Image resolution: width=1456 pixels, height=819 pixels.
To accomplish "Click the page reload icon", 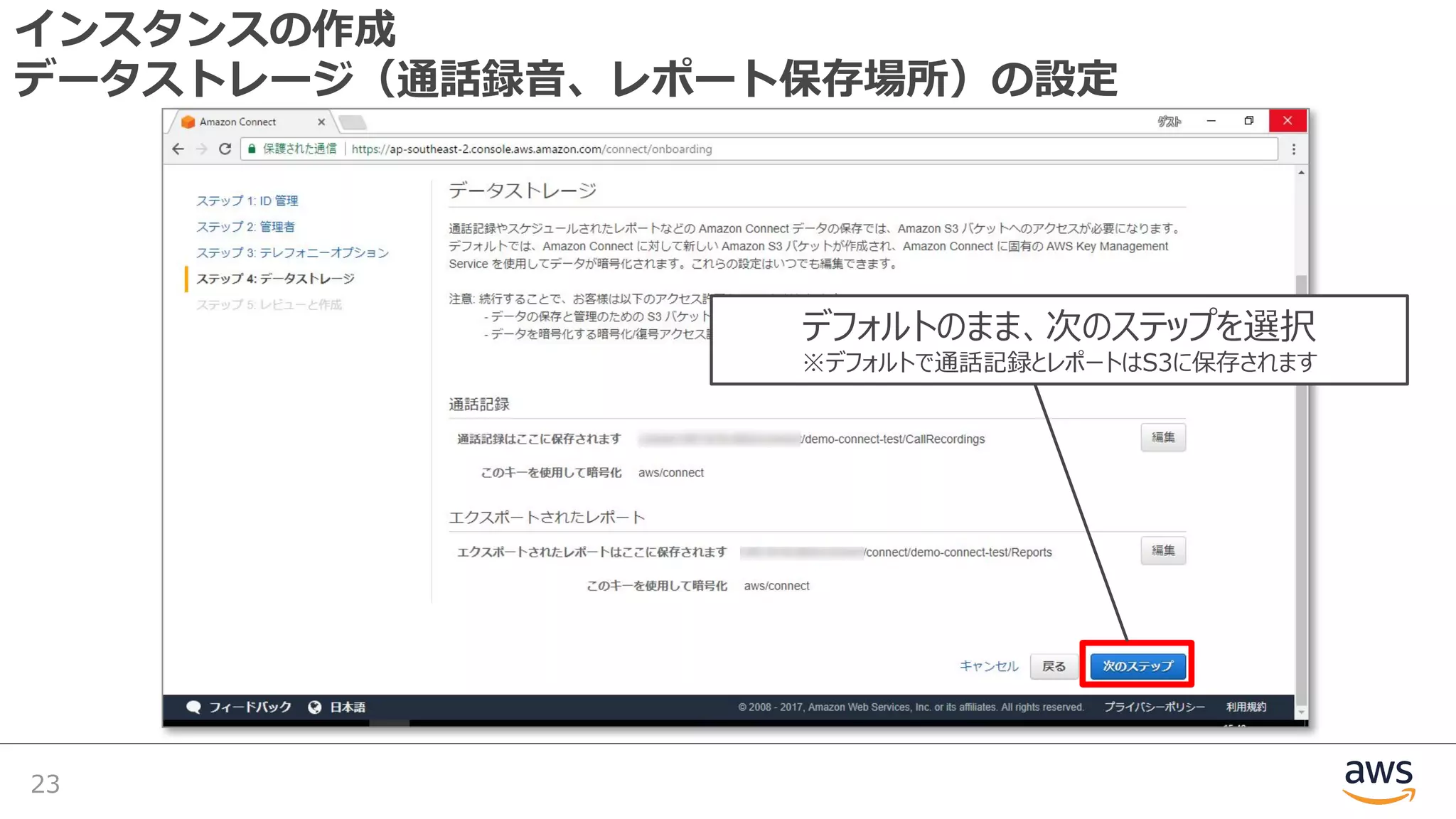I will point(225,149).
